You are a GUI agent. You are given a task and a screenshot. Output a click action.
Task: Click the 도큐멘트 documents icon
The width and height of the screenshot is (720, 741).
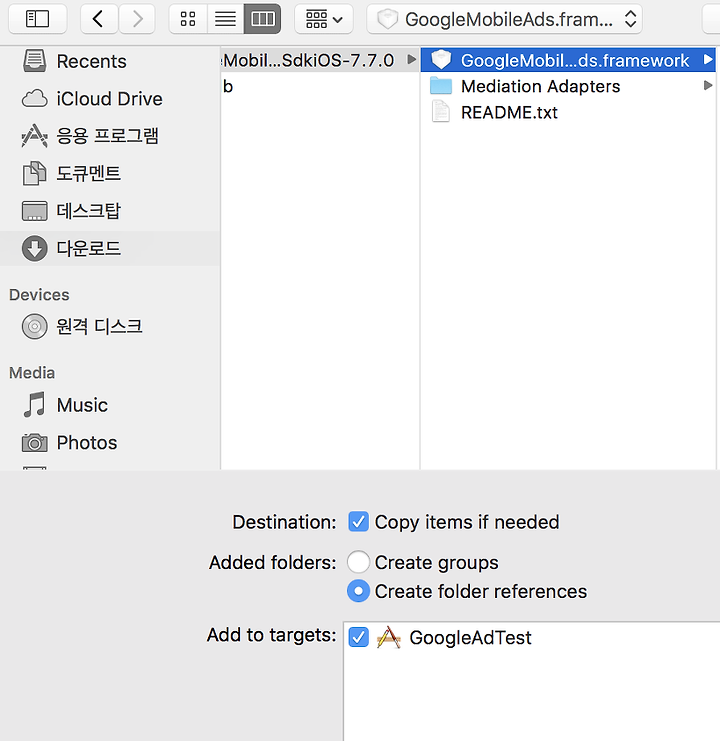(34, 173)
